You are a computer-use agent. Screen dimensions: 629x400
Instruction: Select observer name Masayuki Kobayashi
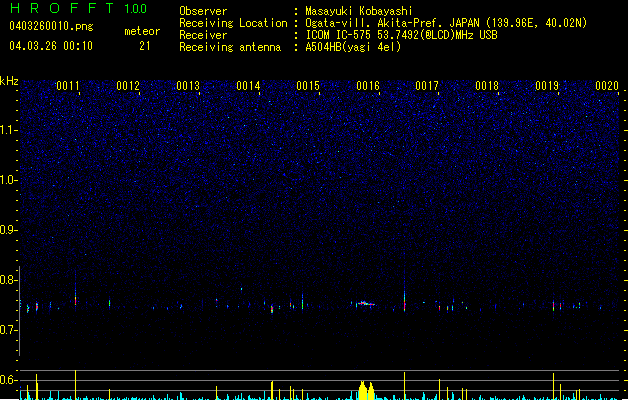[358, 11]
